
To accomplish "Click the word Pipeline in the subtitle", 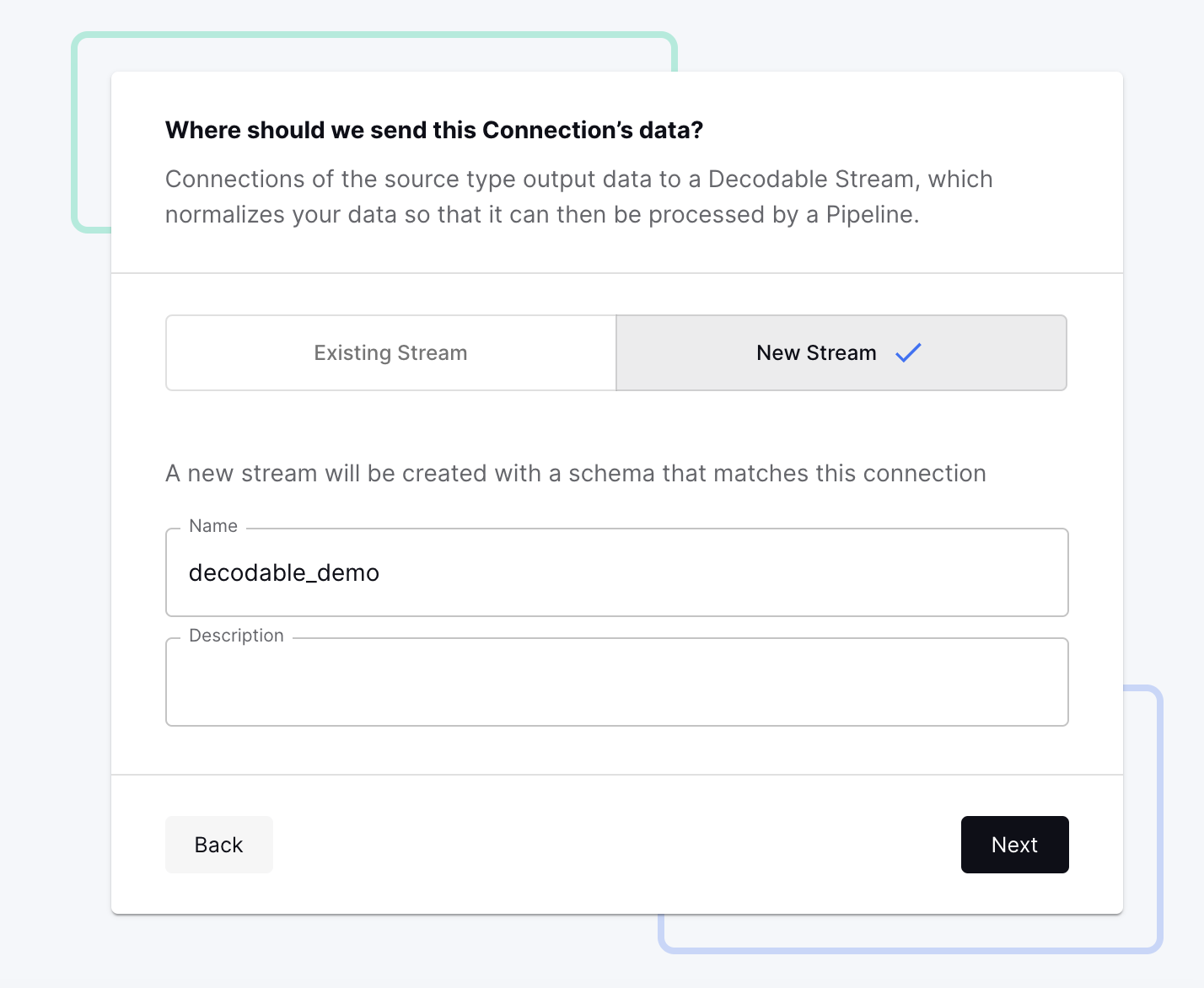I will [868, 215].
